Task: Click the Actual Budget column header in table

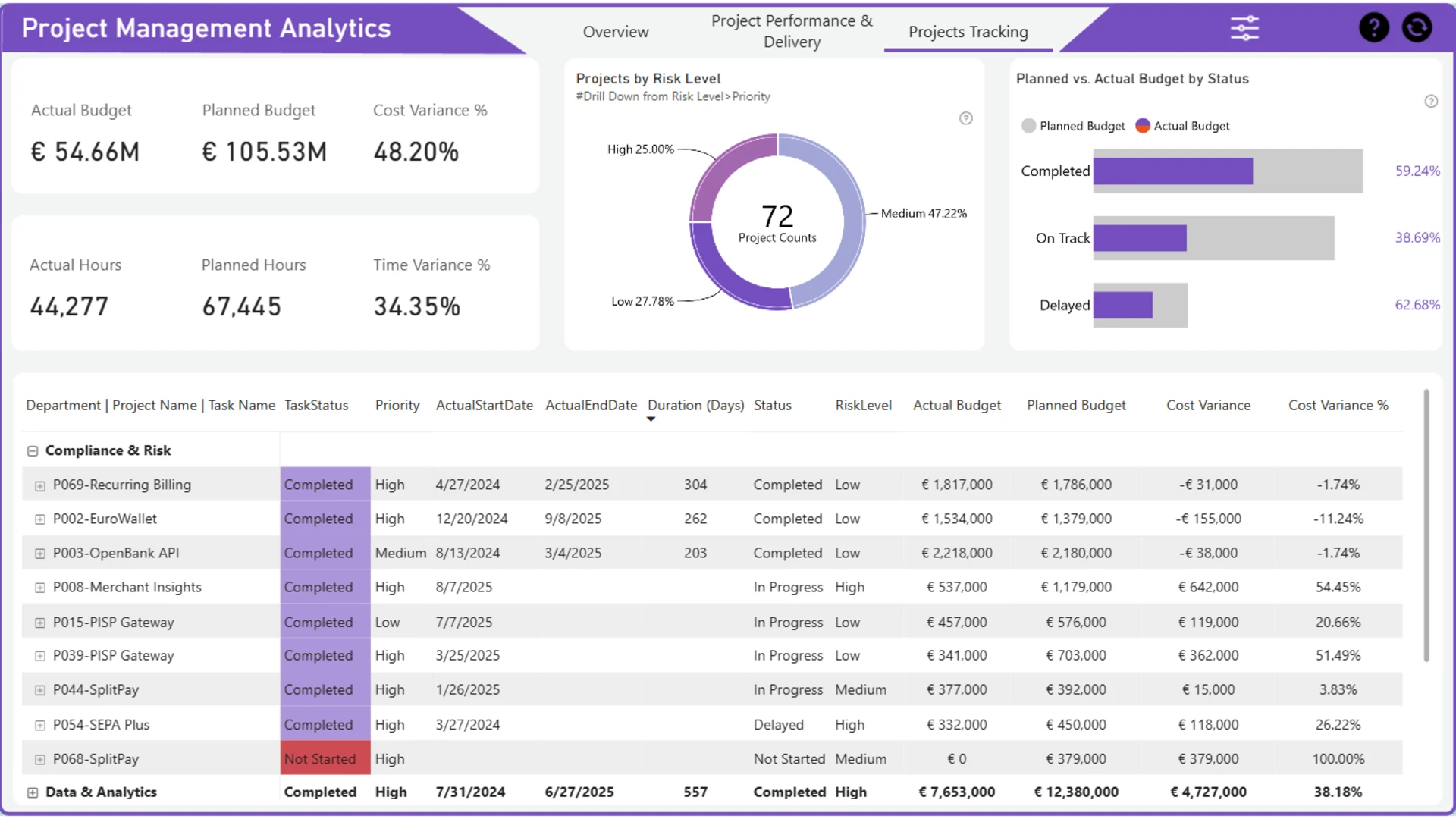Action: 956,406
